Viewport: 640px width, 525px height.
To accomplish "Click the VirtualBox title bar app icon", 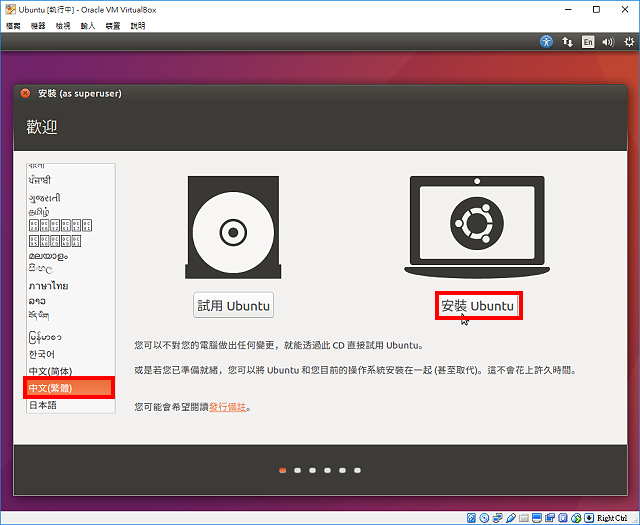I will [x=10, y=9].
